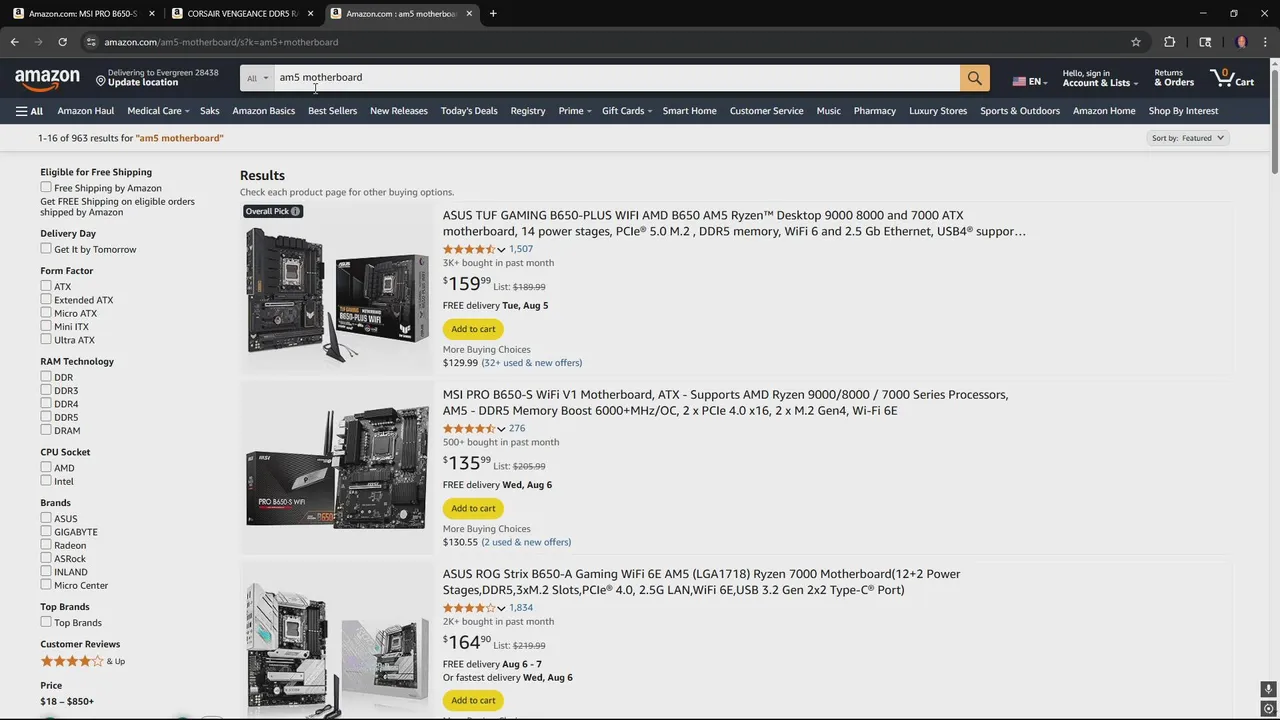Image resolution: width=1280 pixels, height=720 pixels.
Task: Click the browser profile avatar
Action: [x=1242, y=42]
